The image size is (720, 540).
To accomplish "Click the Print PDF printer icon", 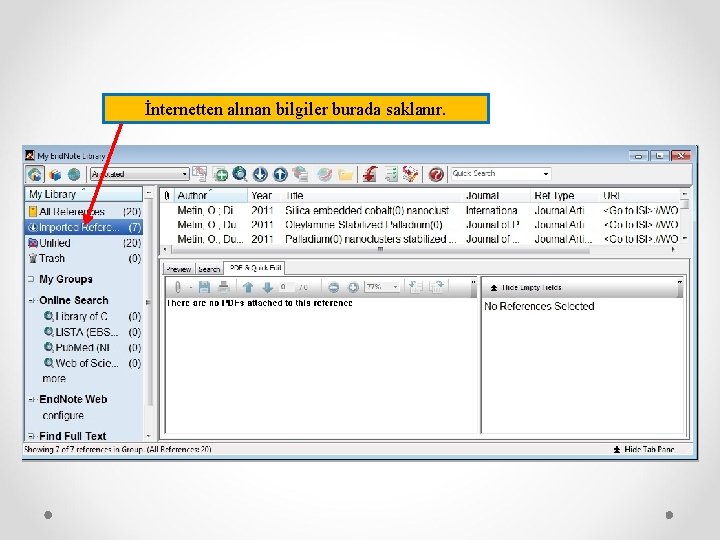I will pyautogui.click(x=224, y=287).
